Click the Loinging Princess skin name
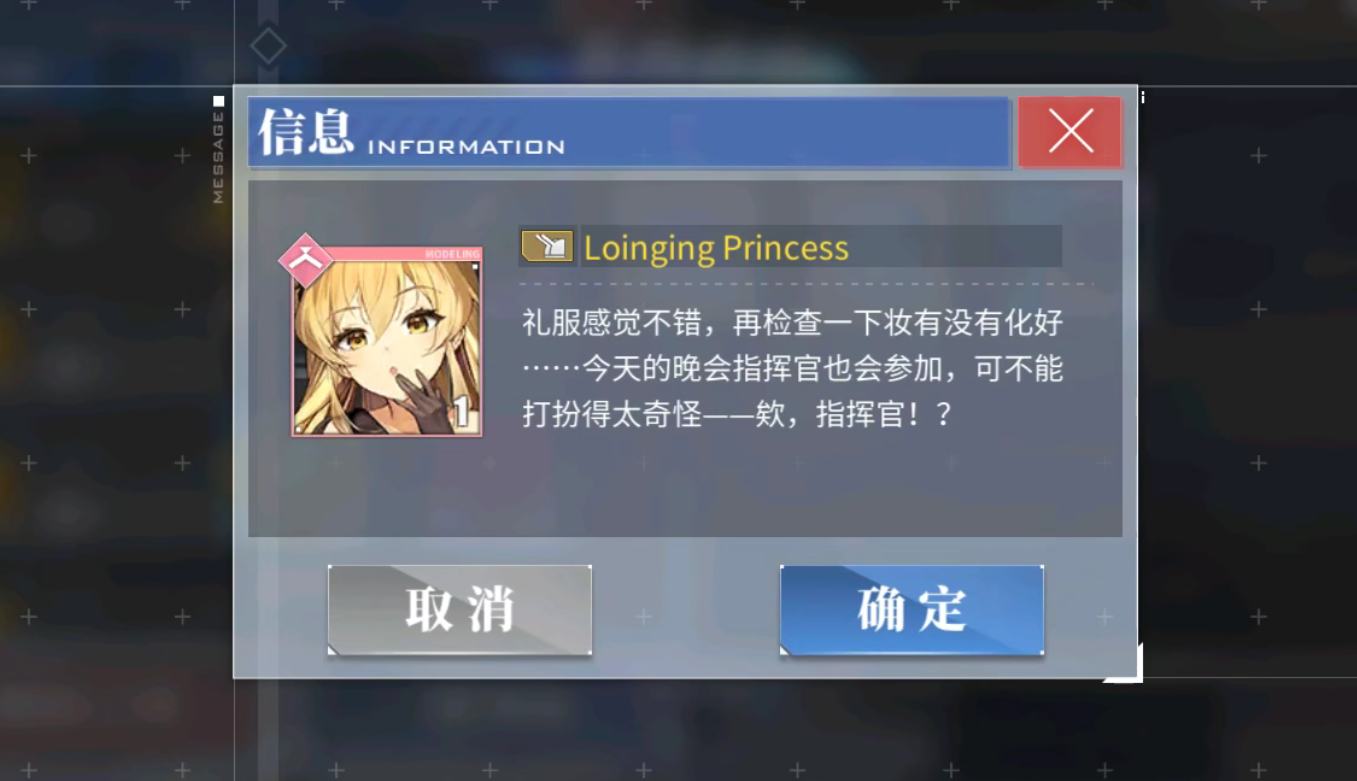The width and height of the screenshot is (1357, 781). tap(716, 248)
